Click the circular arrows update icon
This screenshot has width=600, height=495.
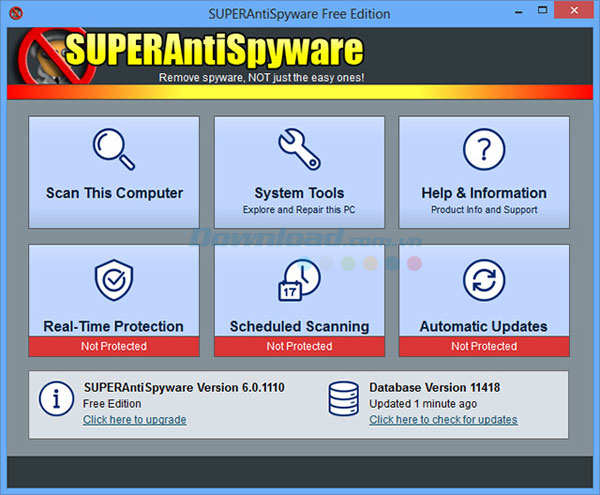point(484,280)
